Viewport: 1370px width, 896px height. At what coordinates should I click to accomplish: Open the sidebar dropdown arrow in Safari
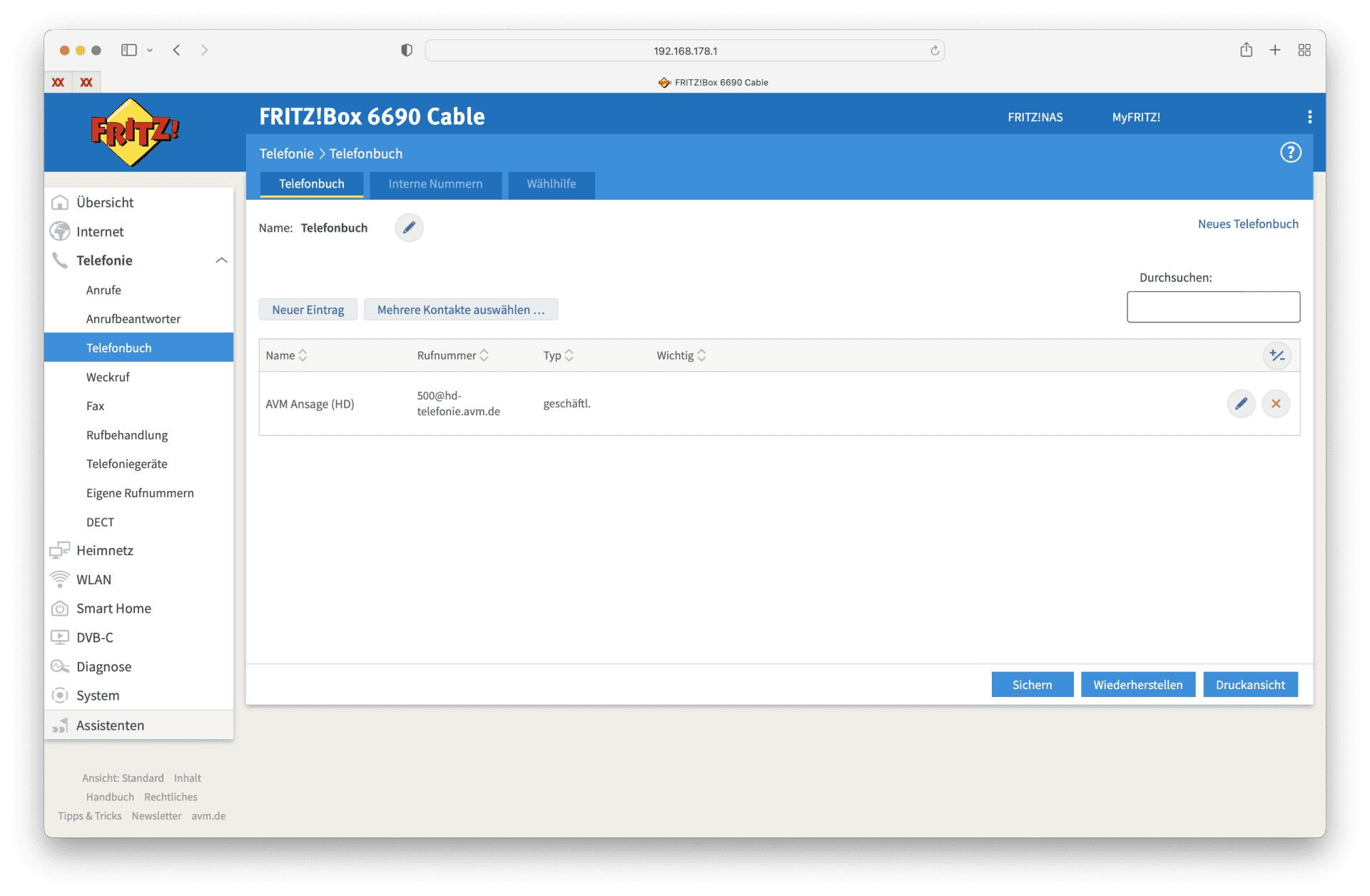pyautogui.click(x=150, y=51)
